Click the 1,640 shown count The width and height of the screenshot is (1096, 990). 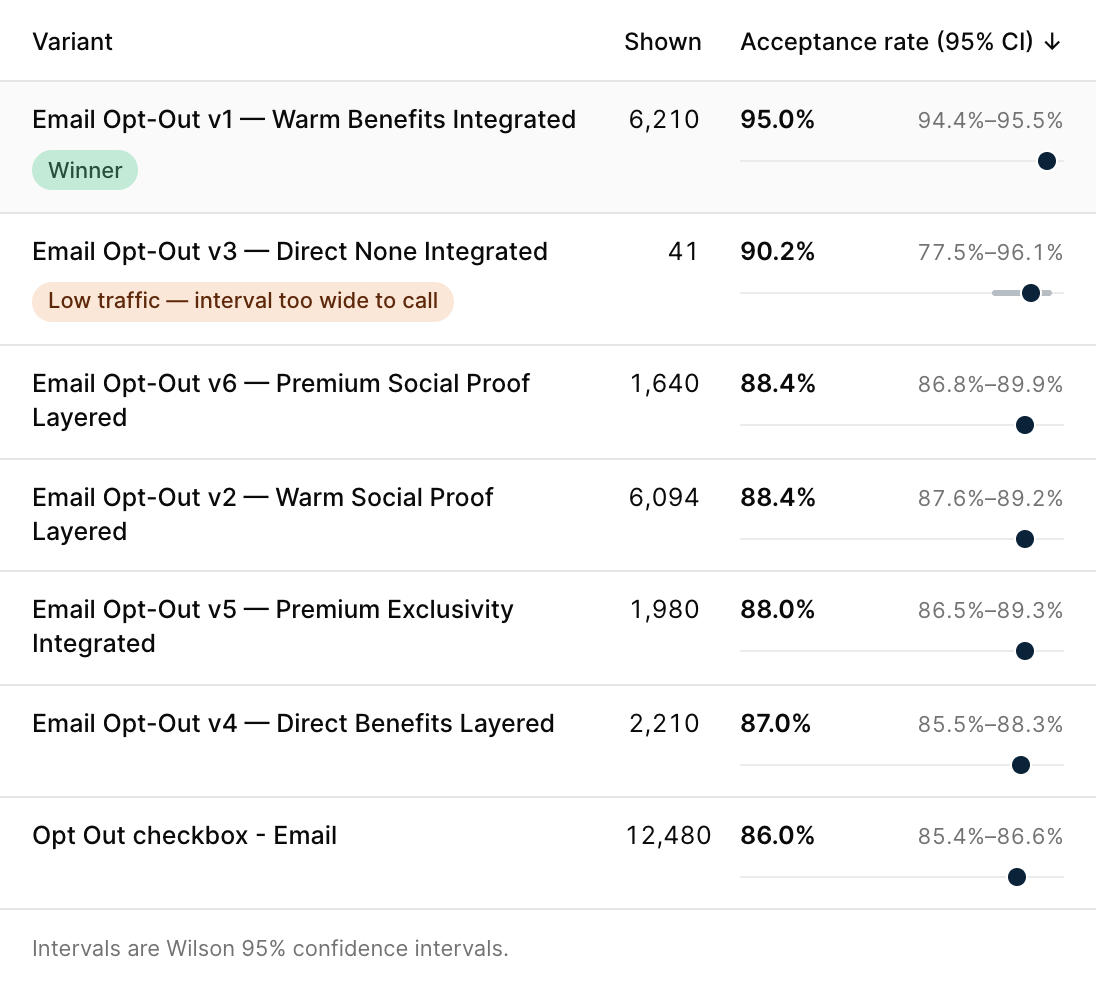[x=664, y=384]
